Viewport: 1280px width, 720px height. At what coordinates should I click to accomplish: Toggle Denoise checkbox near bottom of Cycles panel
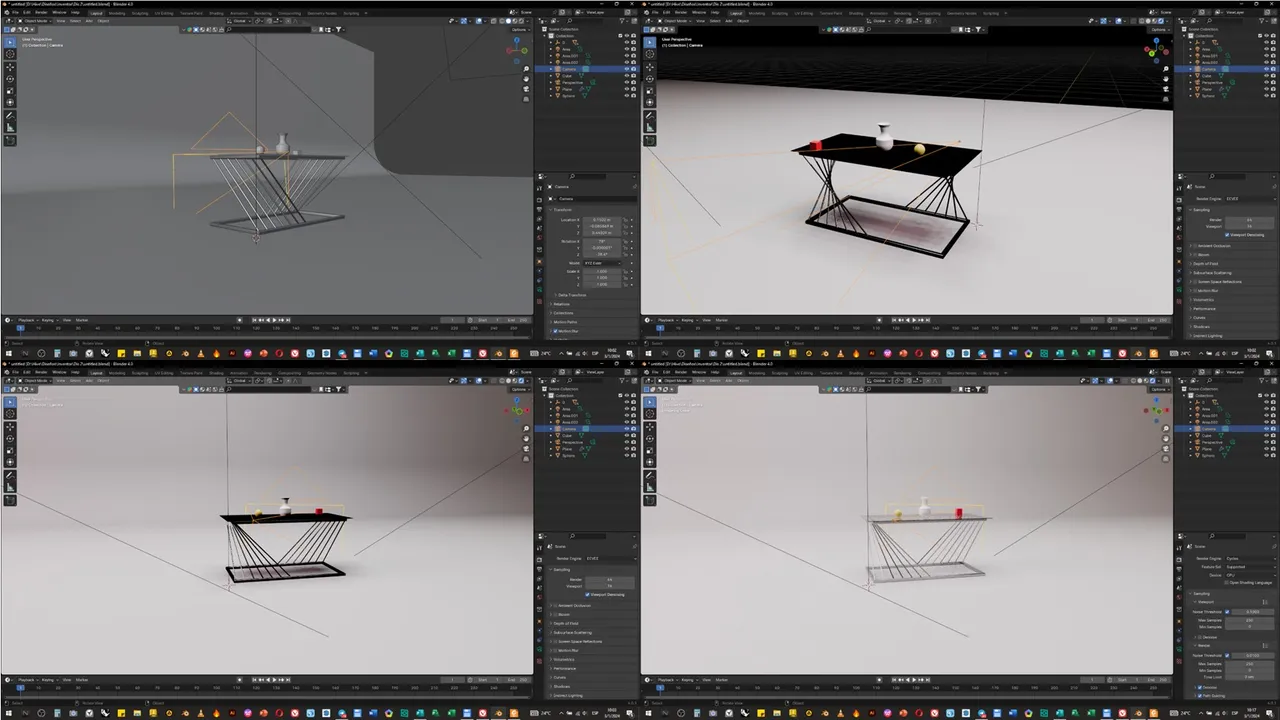coord(1200,687)
